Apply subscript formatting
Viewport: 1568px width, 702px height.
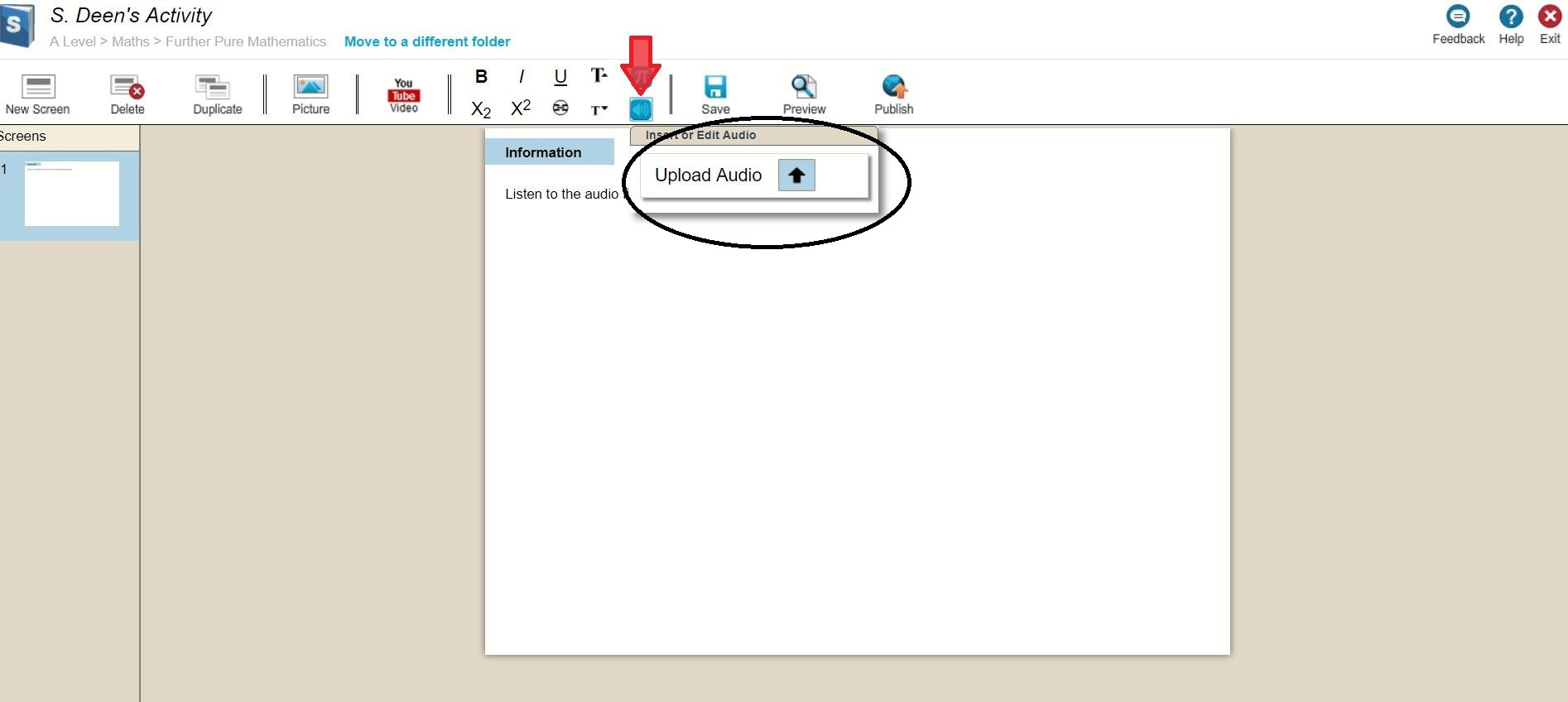pyautogui.click(x=481, y=109)
